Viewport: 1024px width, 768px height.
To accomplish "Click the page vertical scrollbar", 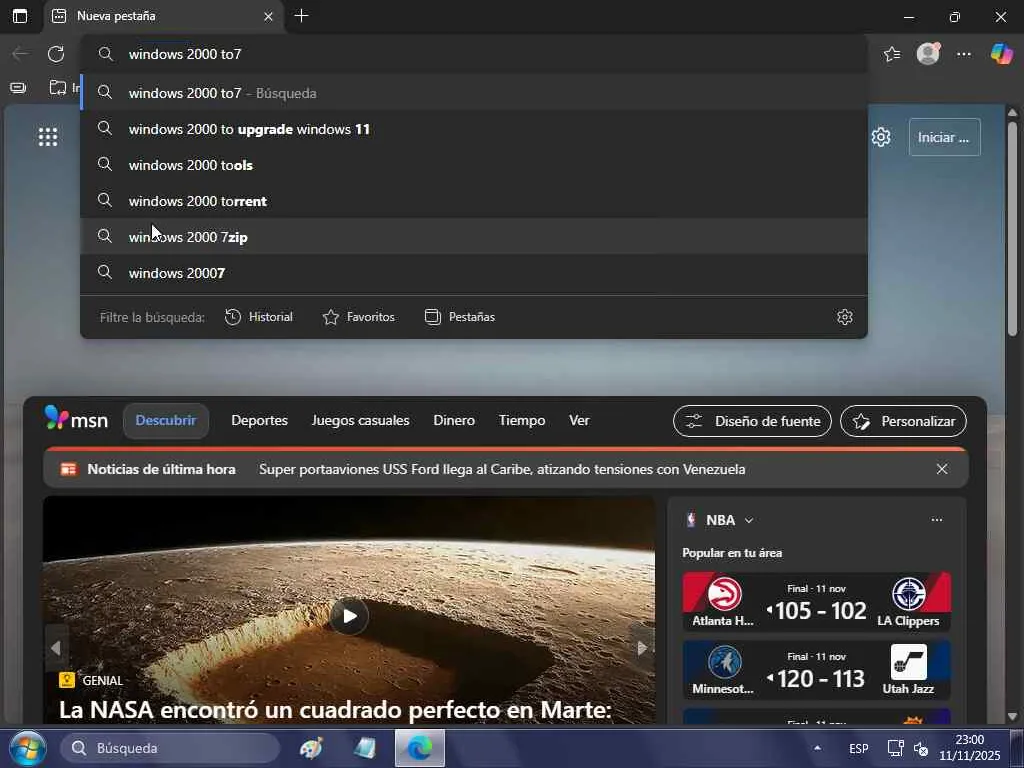I will click(x=1012, y=229).
